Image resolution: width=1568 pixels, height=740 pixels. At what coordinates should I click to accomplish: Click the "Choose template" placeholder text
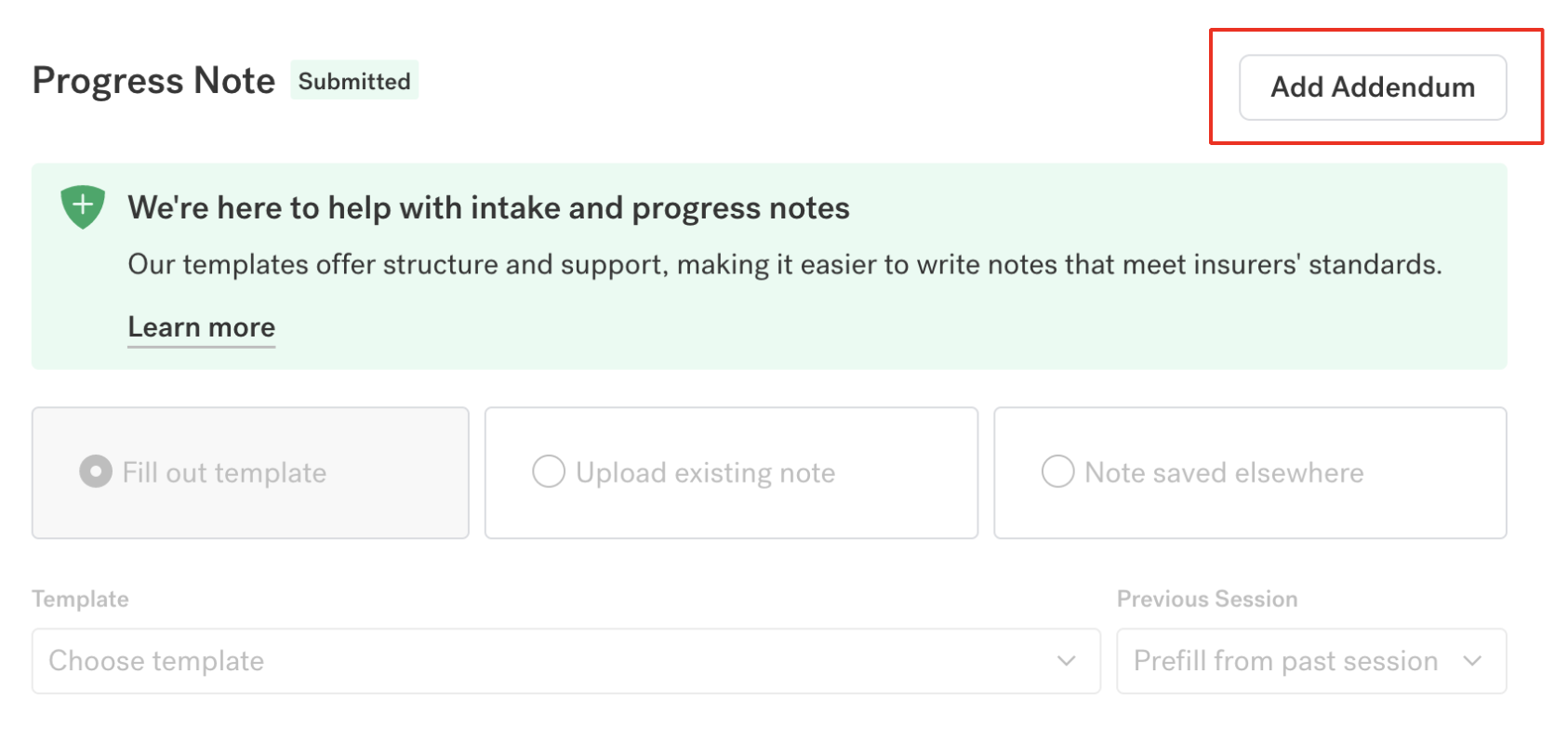tap(156, 661)
